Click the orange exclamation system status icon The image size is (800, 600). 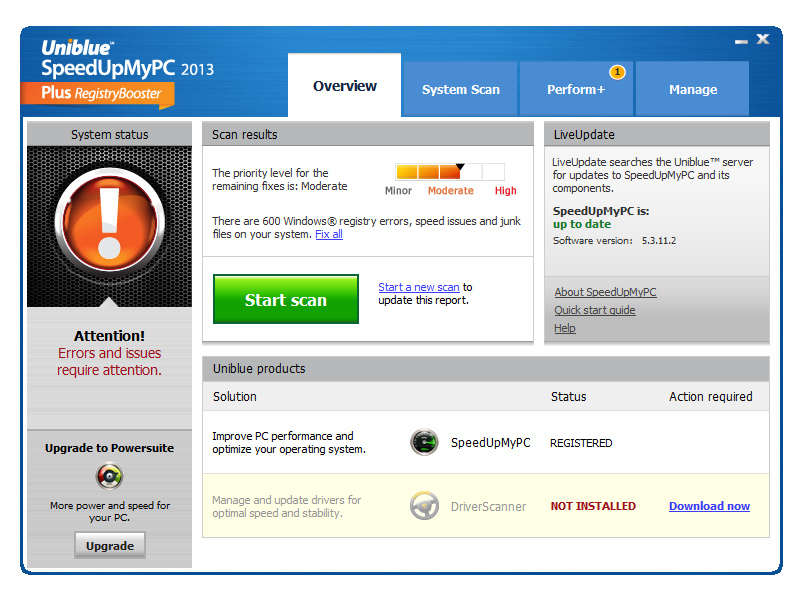[x=109, y=222]
